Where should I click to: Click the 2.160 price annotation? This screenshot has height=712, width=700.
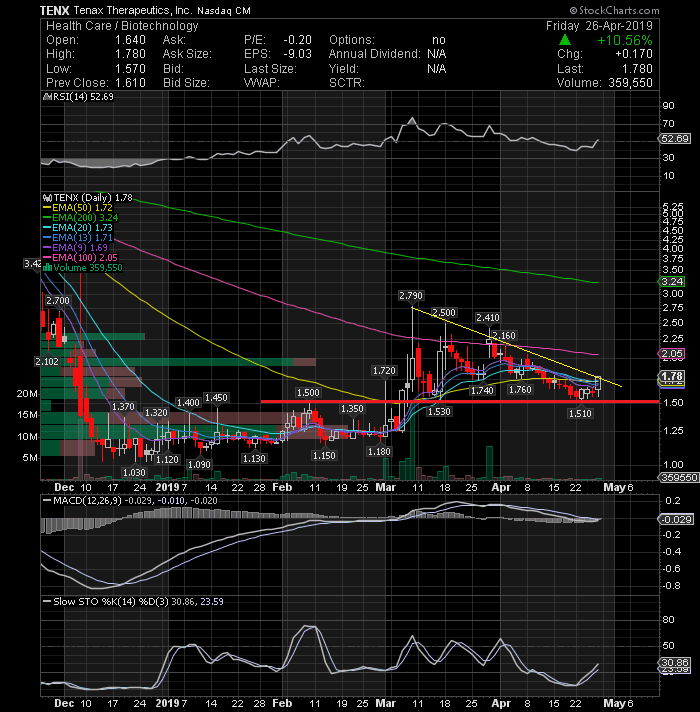tap(504, 336)
